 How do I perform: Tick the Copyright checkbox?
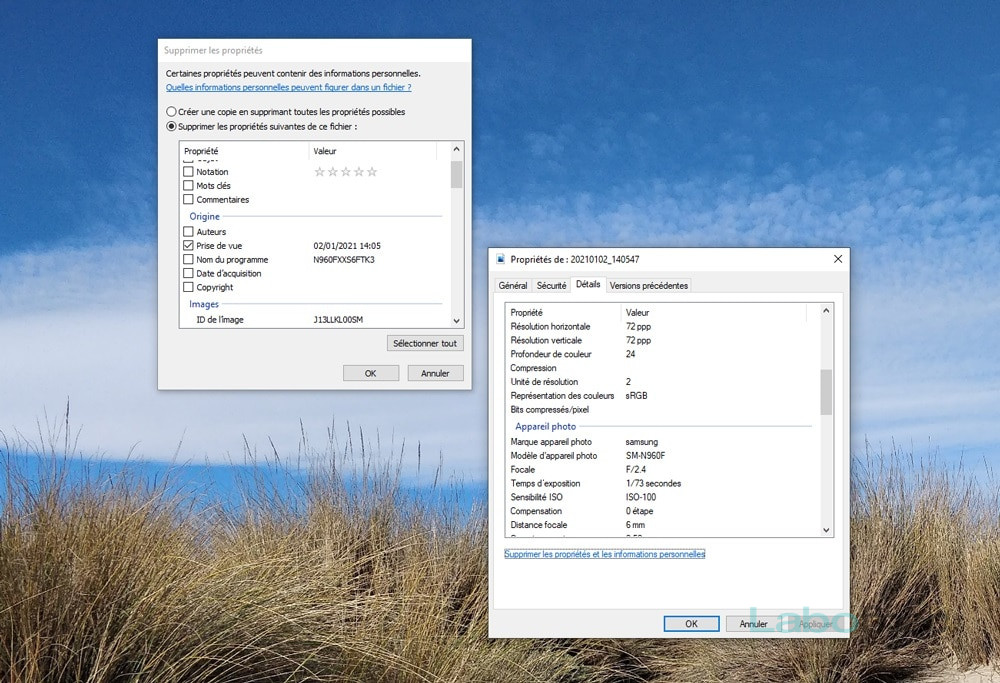click(188, 287)
